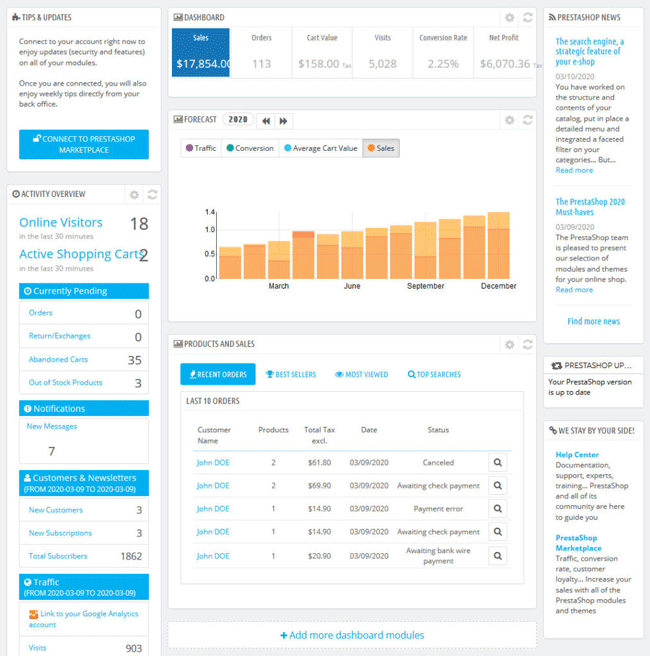Click Add more dashboard modules
The height and width of the screenshot is (656, 650).
point(352,635)
